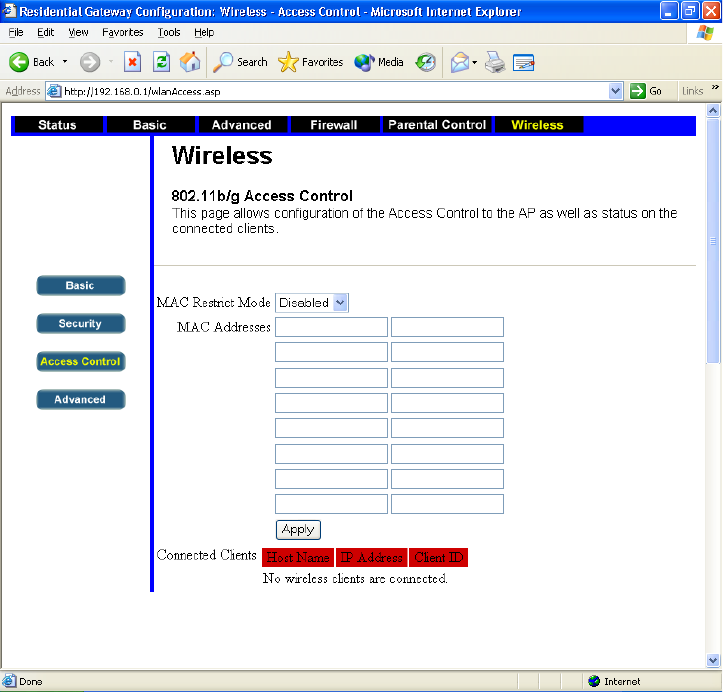Switch to the Parental Control tab
This screenshot has height=692, width=723.
pos(437,125)
